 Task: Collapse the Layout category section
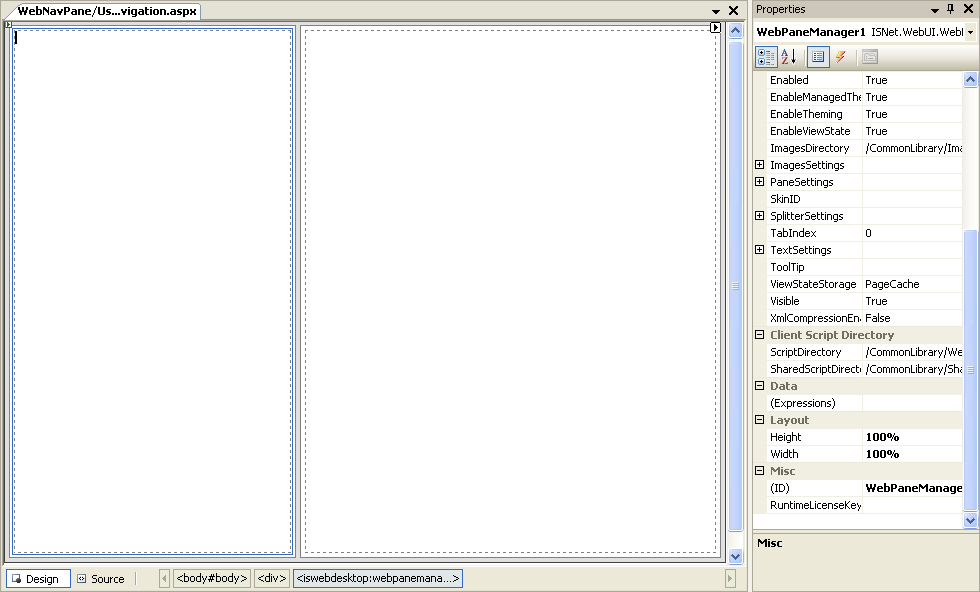[760, 420]
